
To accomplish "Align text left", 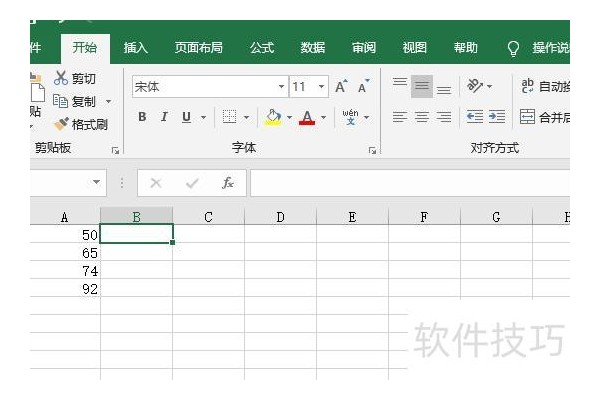I will tap(400, 117).
